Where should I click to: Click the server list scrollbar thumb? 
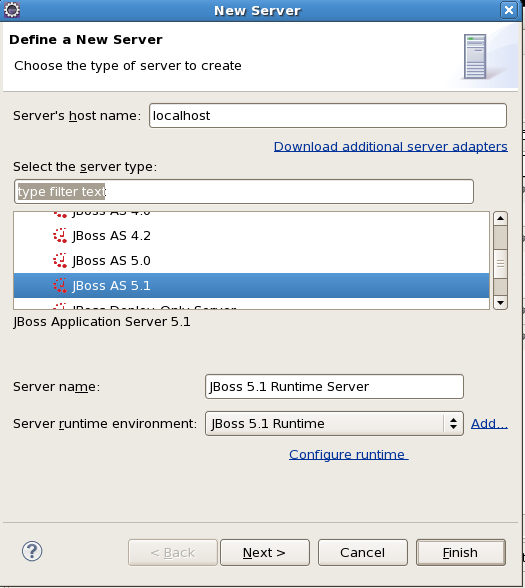click(x=500, y=264)
